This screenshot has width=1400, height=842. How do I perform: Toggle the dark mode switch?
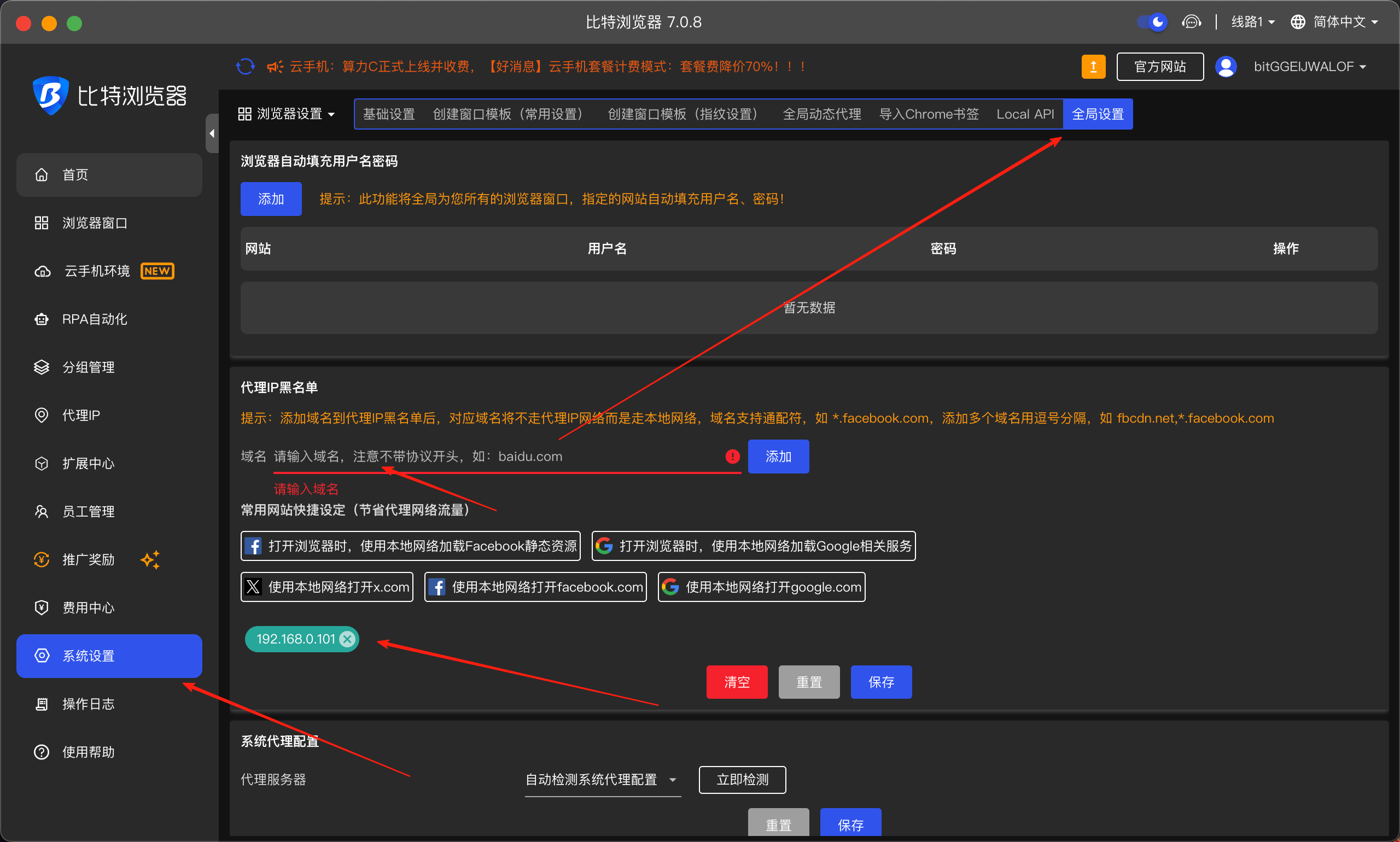tap(1153, 21)
